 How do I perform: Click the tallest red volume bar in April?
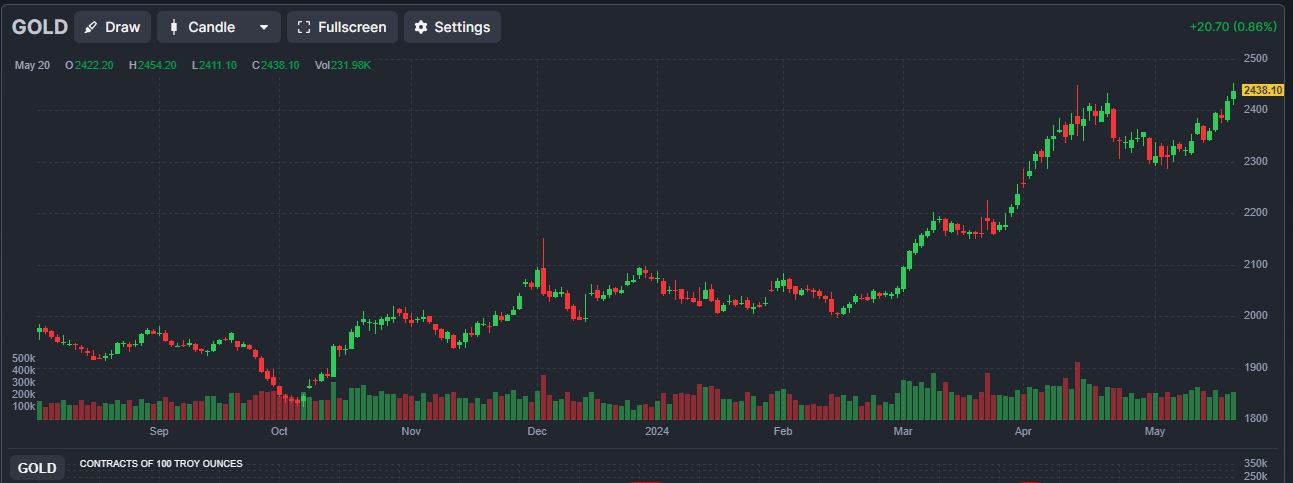click(x=1077, y=390)
